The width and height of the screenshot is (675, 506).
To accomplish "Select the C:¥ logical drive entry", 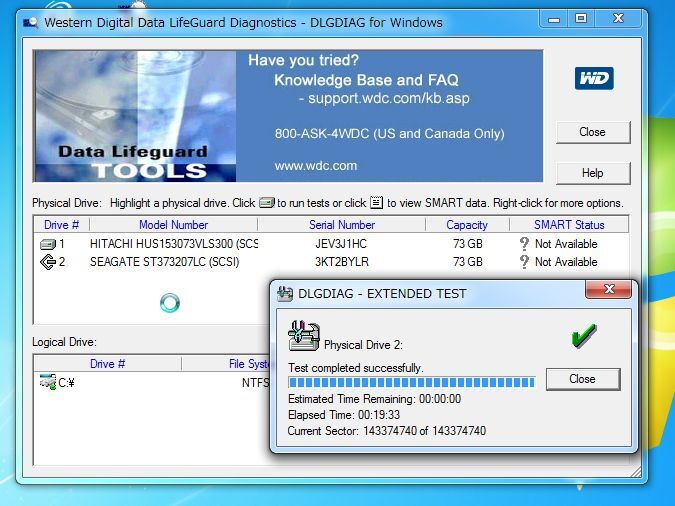I will [x=57, y=382].
